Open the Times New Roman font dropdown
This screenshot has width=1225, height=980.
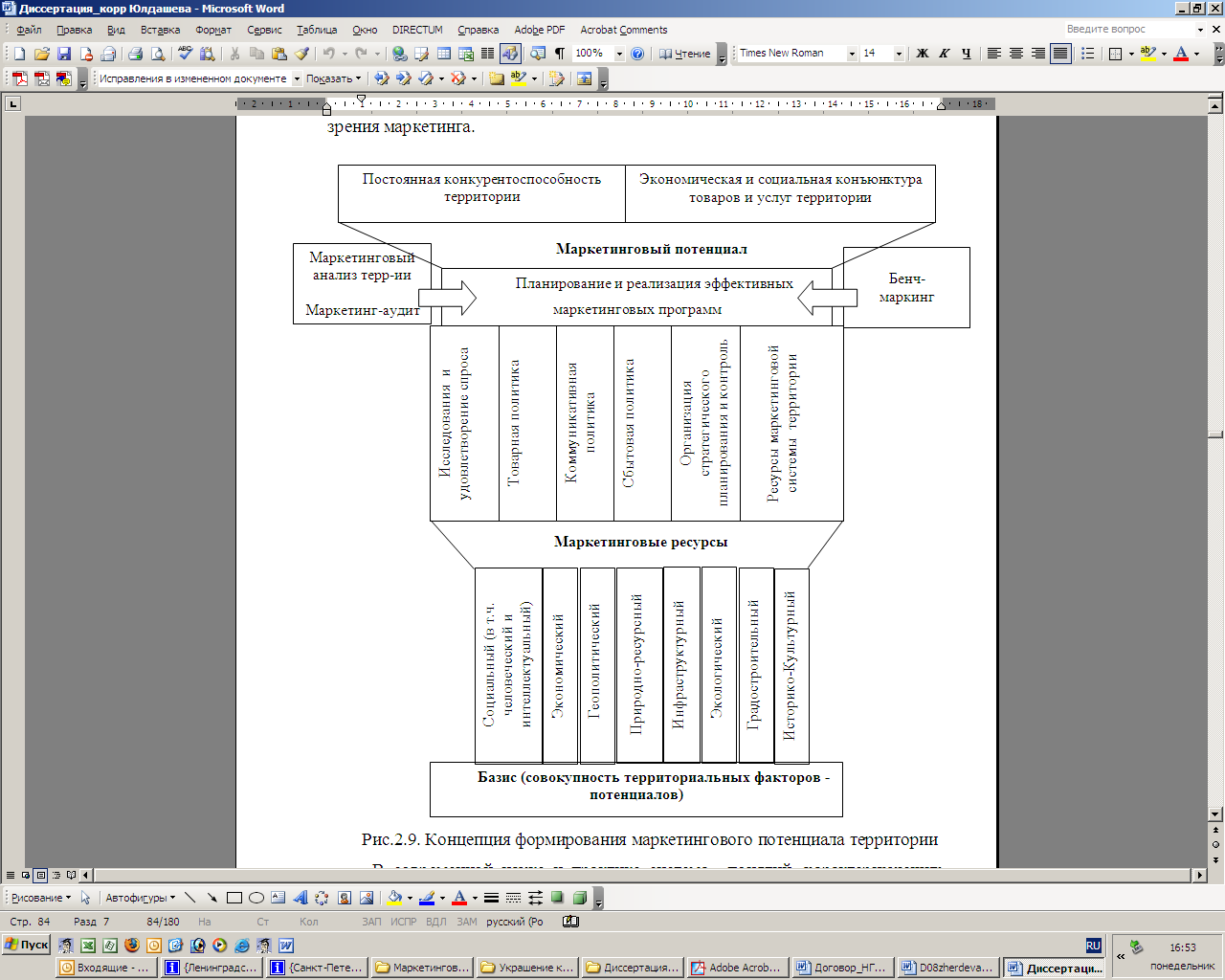point(852,55)
